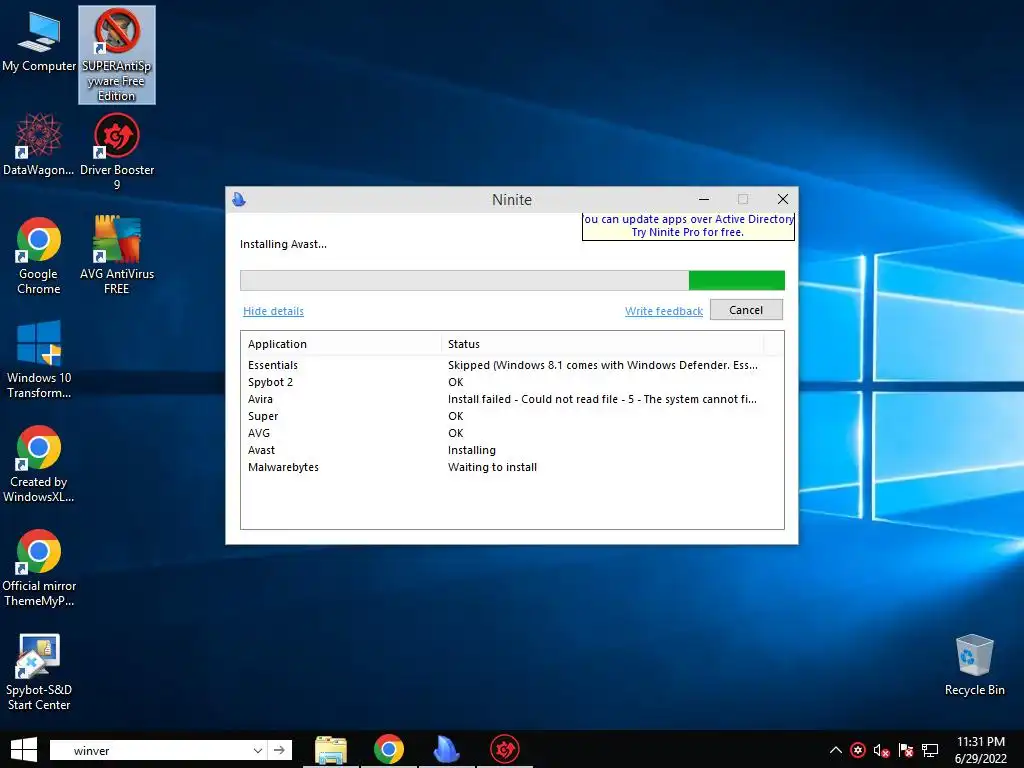
Task: Open File Explorer from the taskbar
Action: 330,750
